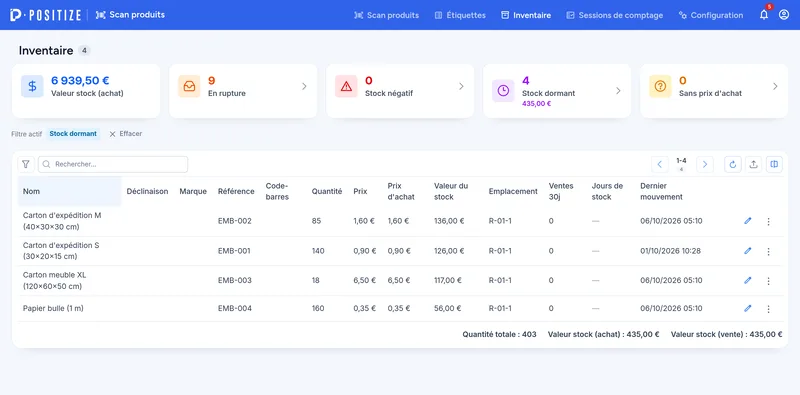The image size is (800, 395).
Task: Click Scan produits title beside logo
Action: point(130,15)
